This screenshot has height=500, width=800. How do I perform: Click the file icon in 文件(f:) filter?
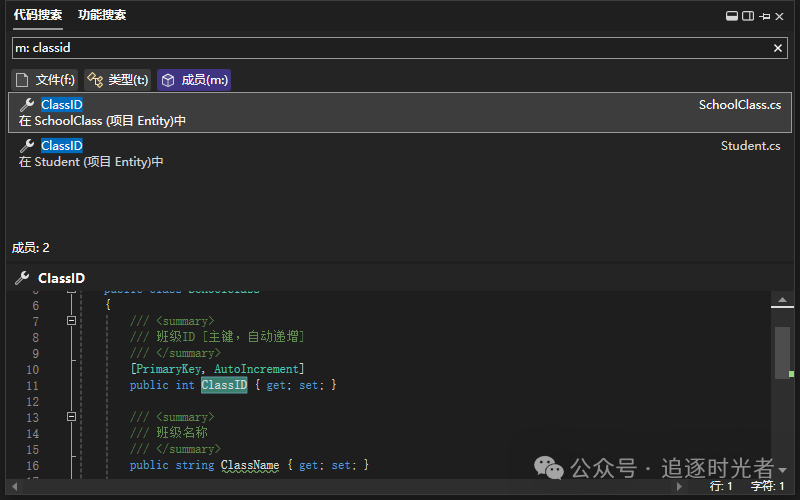(22, 80)
